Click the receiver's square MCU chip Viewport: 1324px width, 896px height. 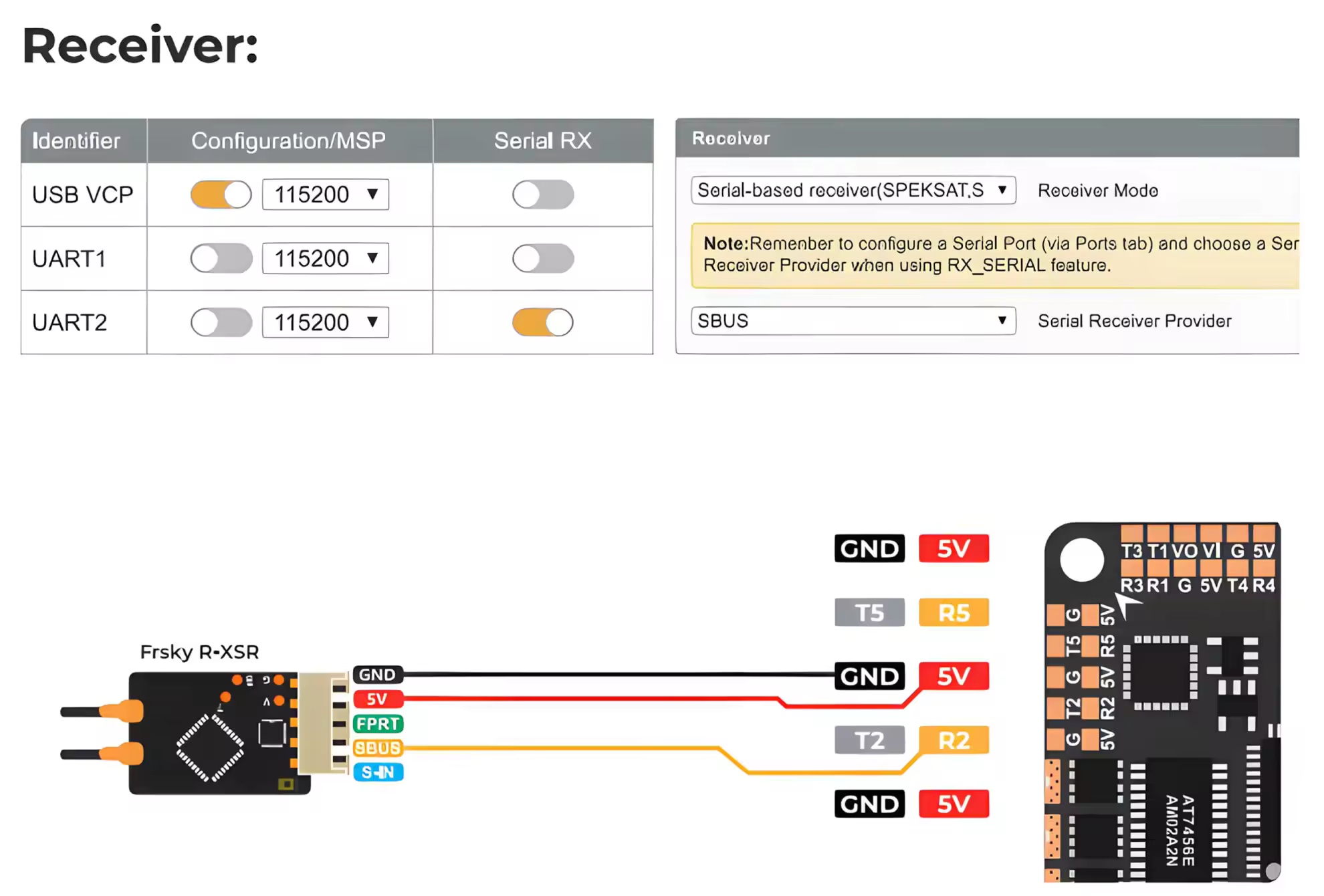pos(209,748)
